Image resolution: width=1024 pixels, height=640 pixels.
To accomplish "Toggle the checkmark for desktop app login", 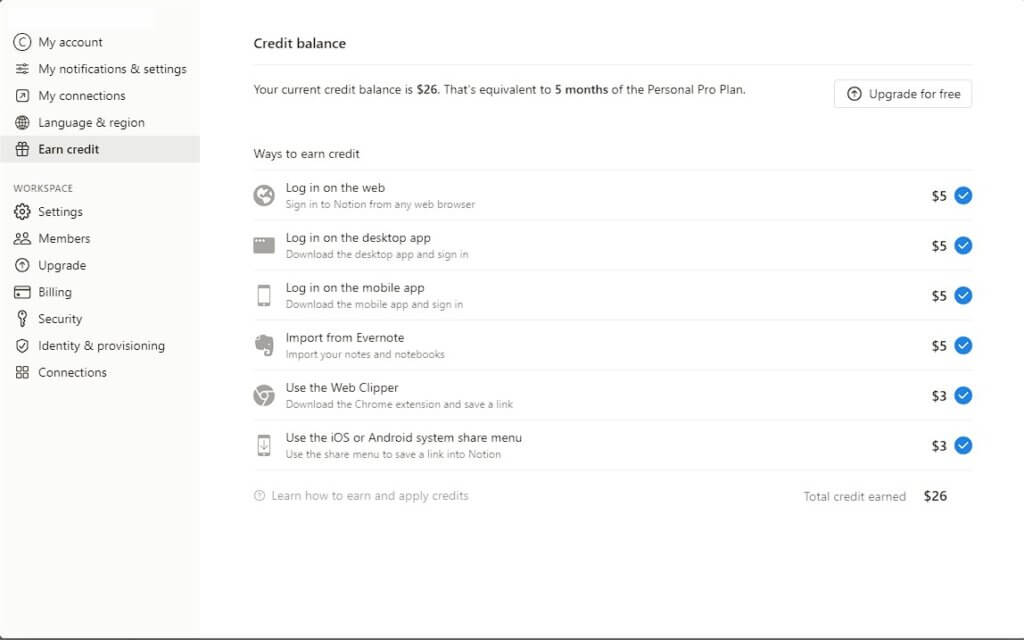I will click(x=963, y=246).
